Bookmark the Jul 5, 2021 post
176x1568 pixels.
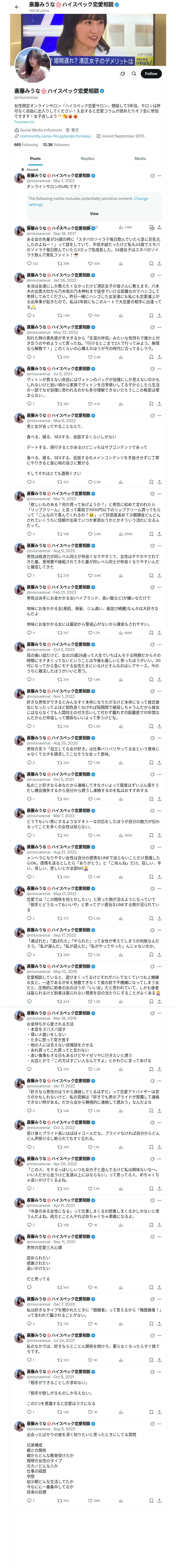(151, 403)
